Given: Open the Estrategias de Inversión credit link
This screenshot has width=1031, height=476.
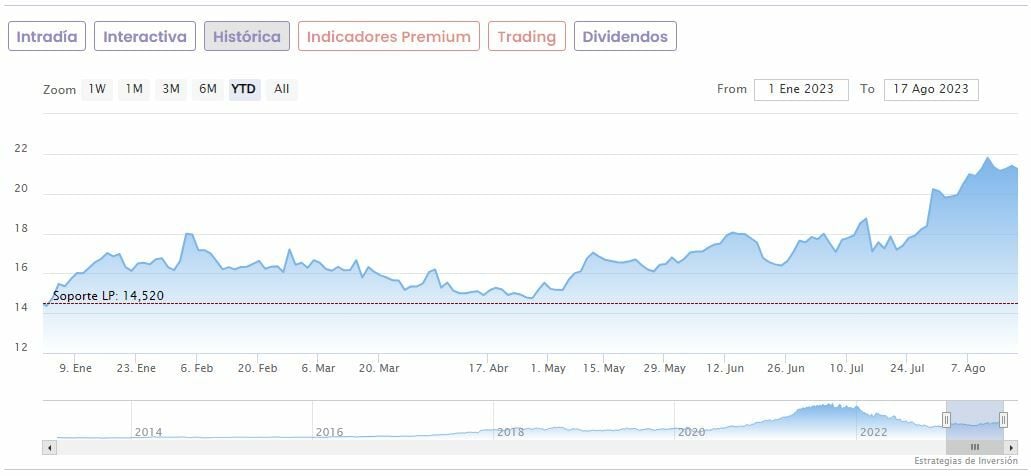Looking at the screenshot, I should pos(964,461).
